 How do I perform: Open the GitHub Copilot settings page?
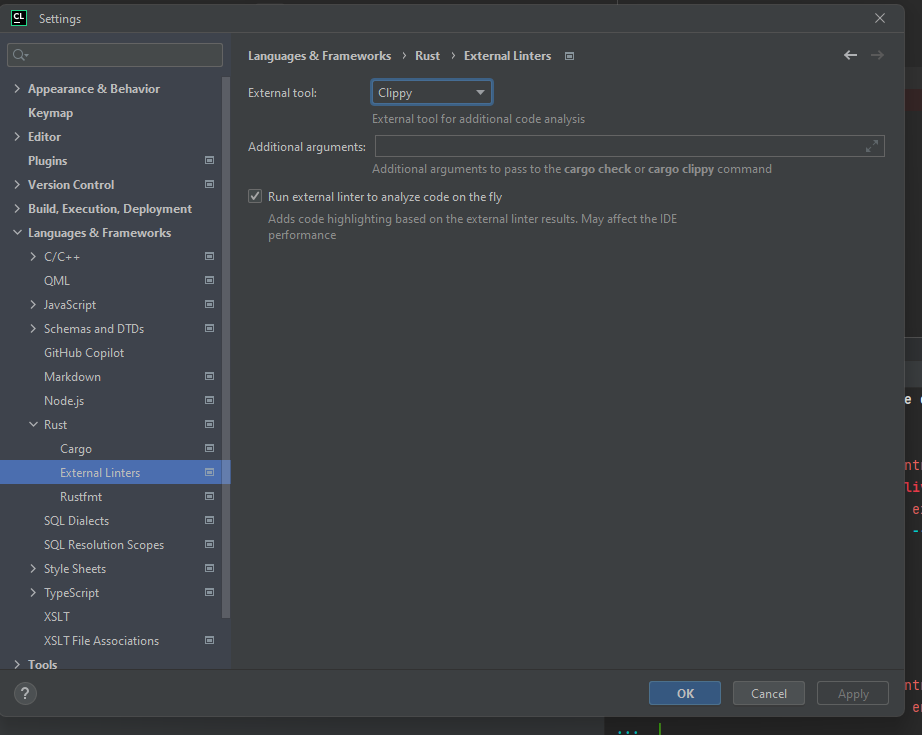click(83, 352)
